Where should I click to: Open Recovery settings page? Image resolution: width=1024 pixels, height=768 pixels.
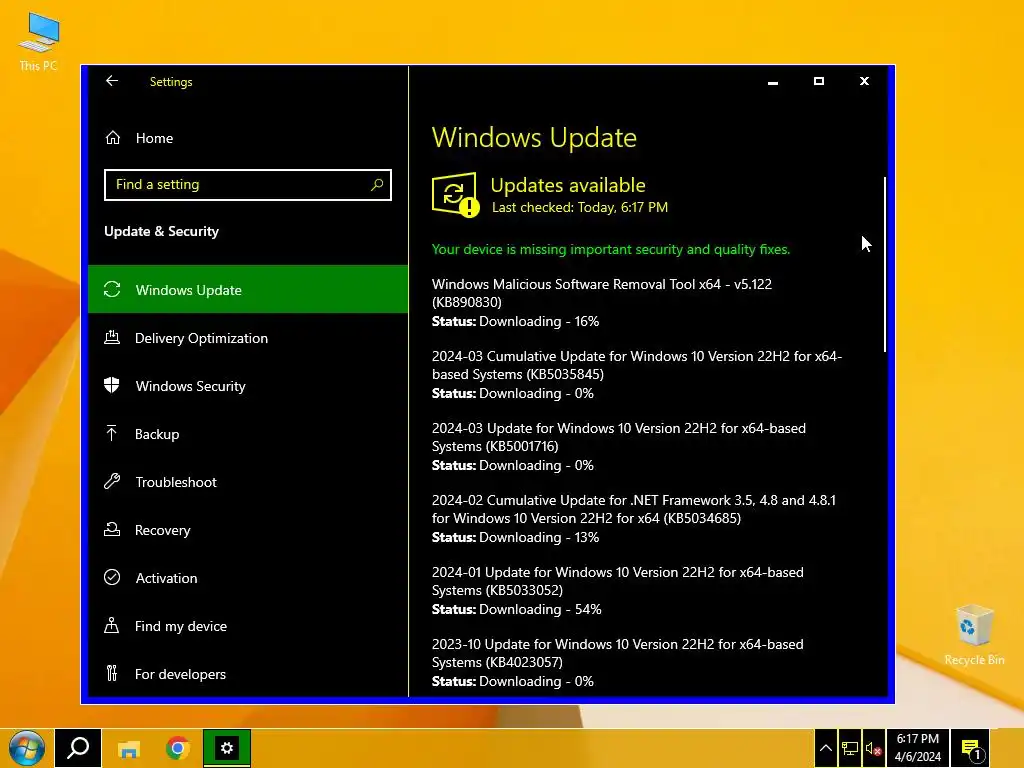pos(248,530)
